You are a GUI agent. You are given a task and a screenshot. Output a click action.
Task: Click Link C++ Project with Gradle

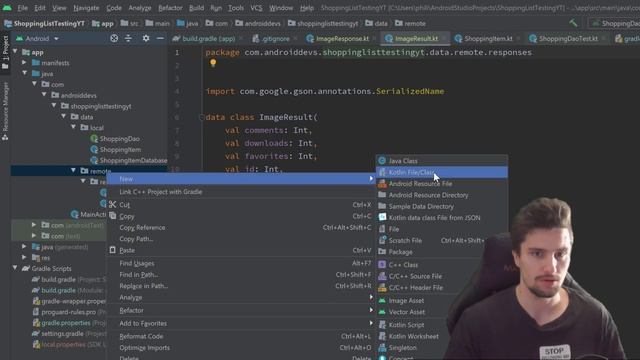[x=241, y=192]
